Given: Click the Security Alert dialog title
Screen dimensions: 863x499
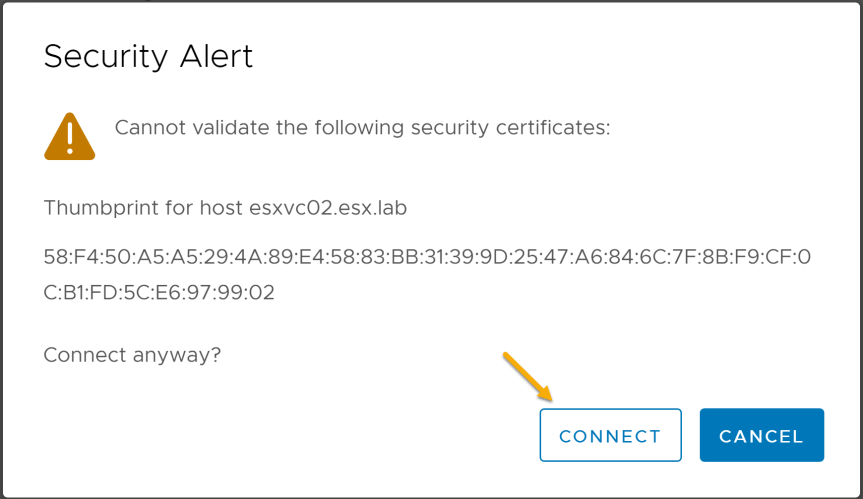Looking at the screenshot, I should 148,56.
